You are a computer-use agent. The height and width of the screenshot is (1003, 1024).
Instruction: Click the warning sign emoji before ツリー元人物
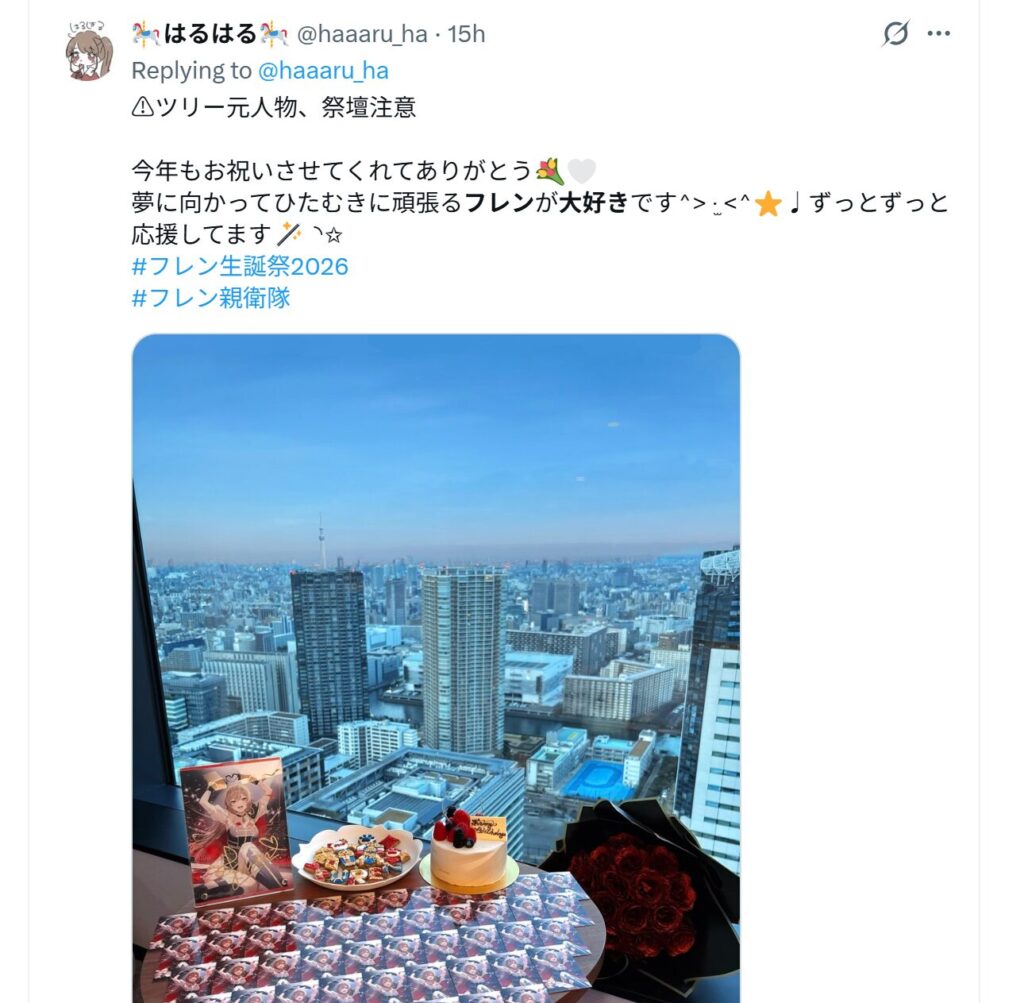coord(142,108)
